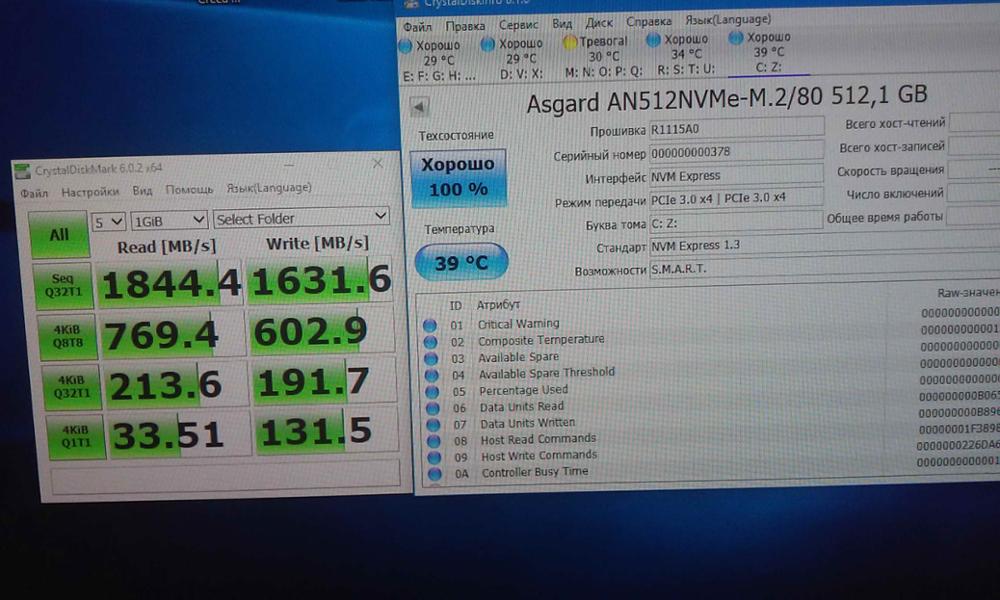Click status circle of Available Spare Threshold row
Image resolution: width=1000 pixels, height=600 pixels.
click(432, 375)
